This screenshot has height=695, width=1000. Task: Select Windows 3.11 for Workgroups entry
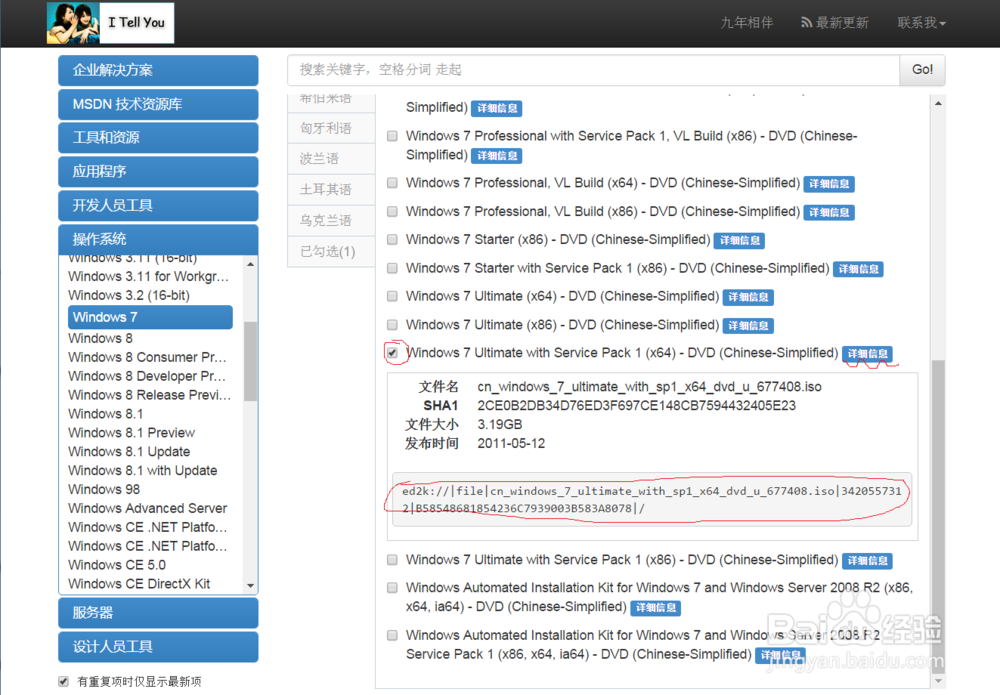coord(148,276)
